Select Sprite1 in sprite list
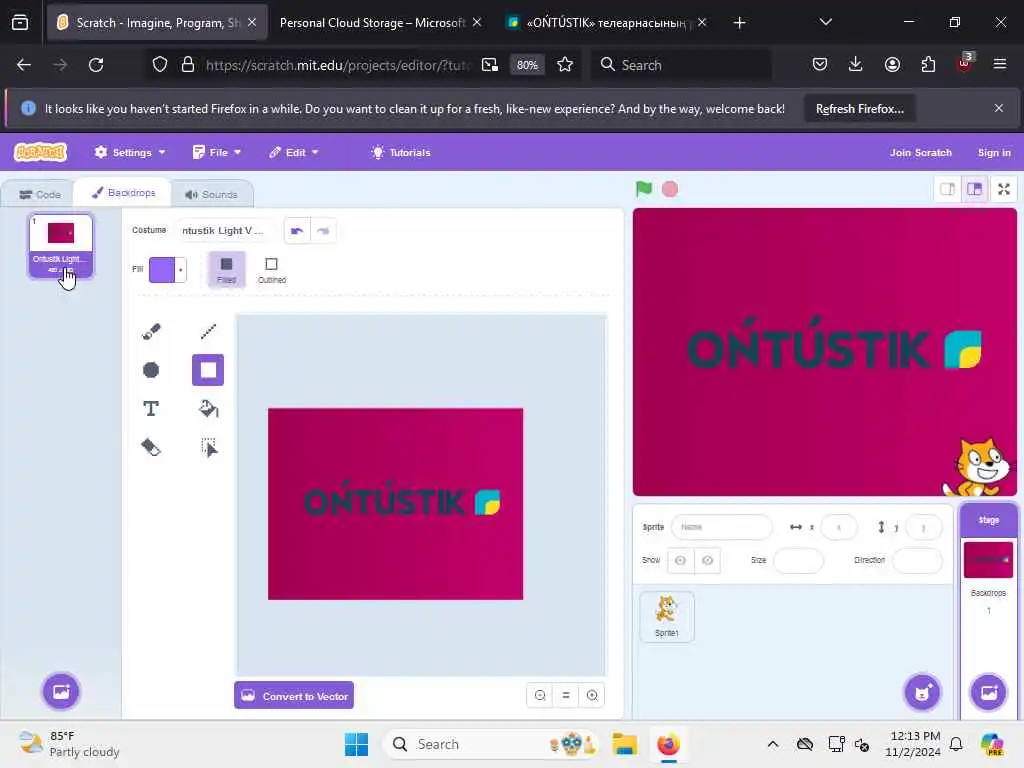This screenshot has width=1024, height=768. click(667, 617)
